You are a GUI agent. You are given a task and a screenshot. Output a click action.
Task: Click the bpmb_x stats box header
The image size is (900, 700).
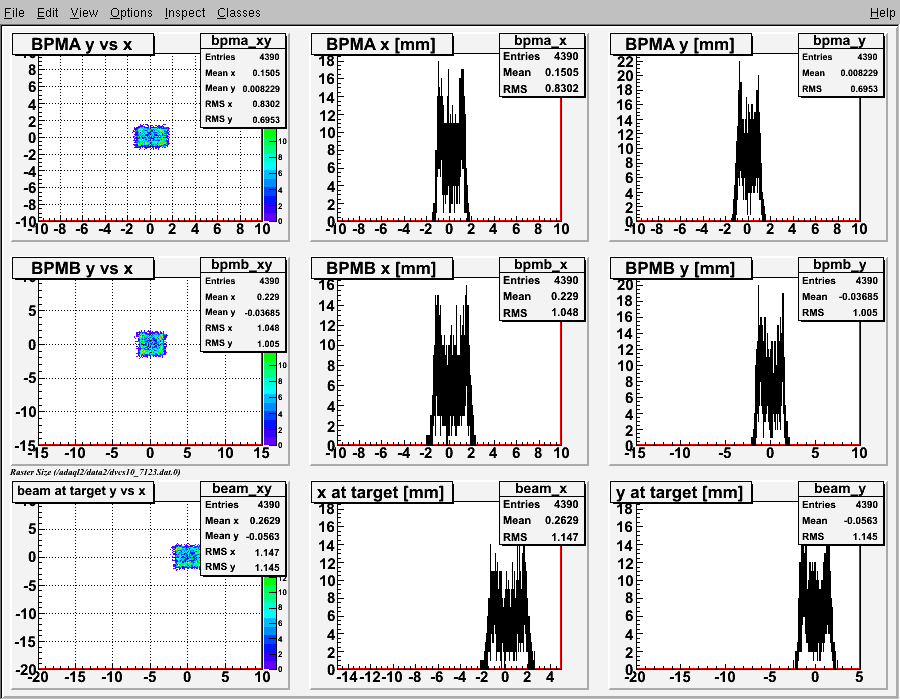[541, 265]
